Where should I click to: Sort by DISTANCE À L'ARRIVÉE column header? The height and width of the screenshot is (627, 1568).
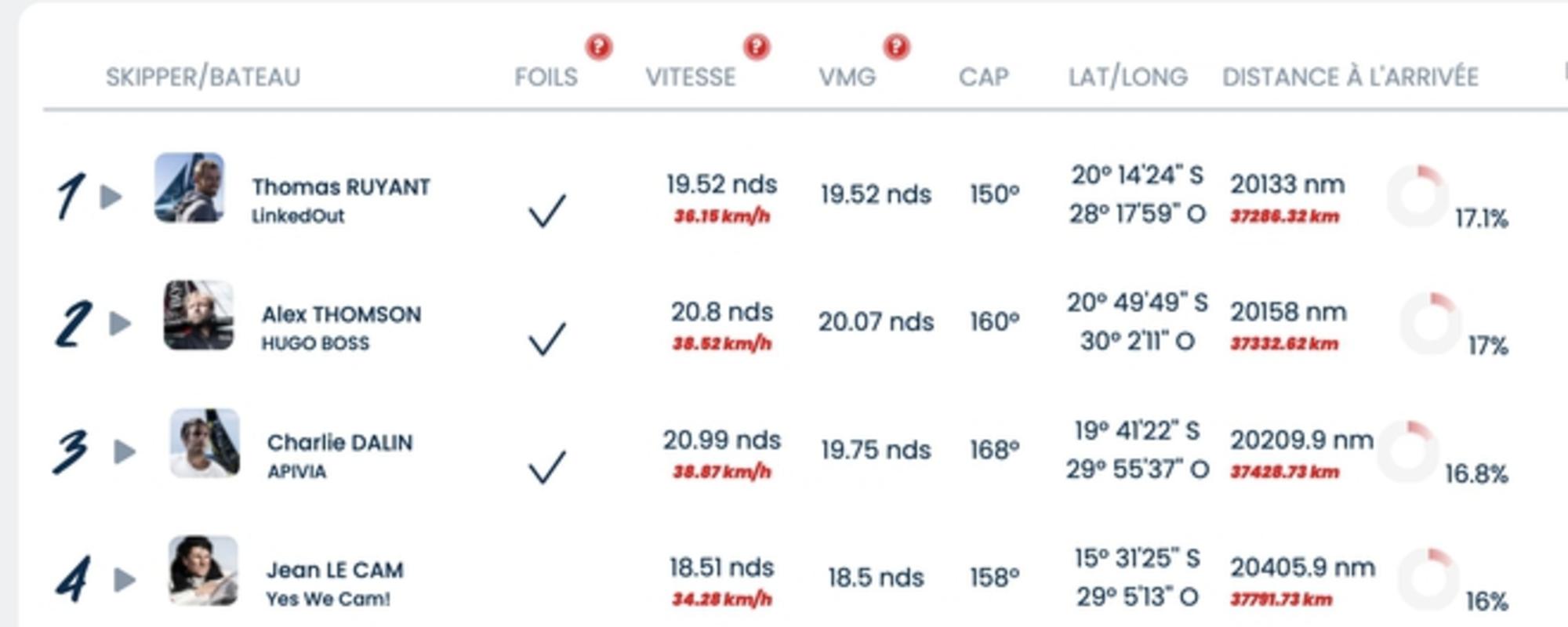click(x=1350, y=77)
